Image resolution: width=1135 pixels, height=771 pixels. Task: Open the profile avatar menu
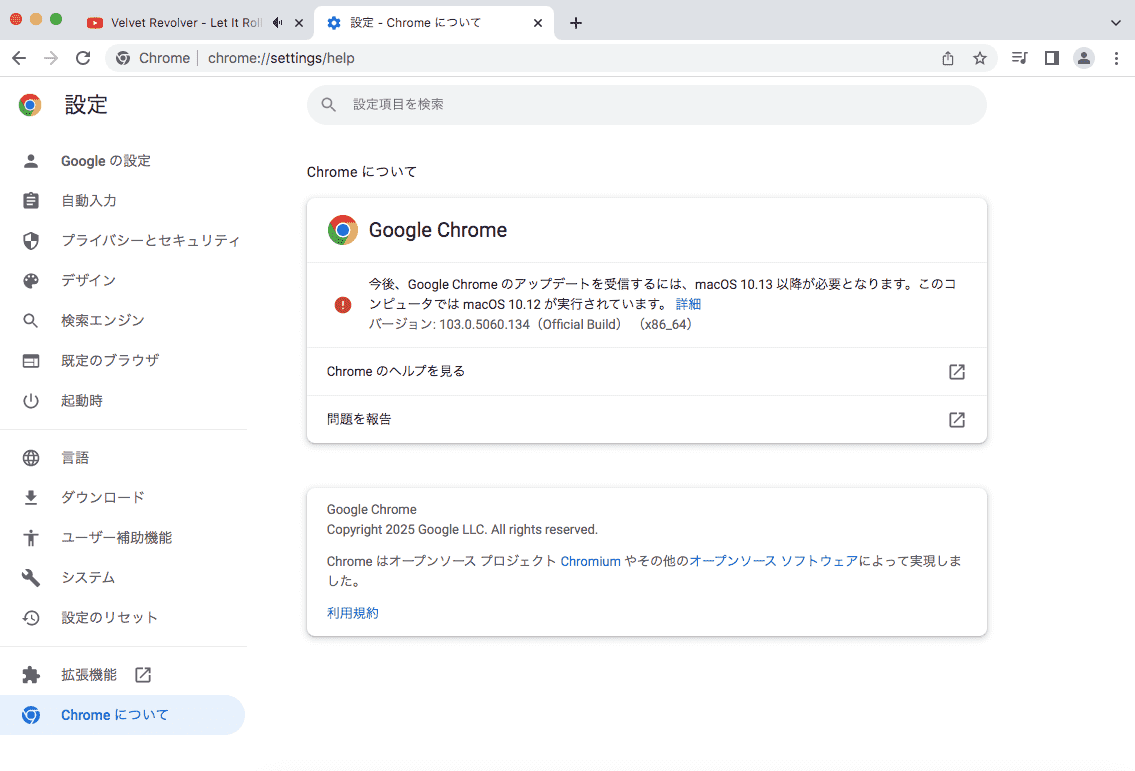pyautogui.click(x=1084, y=58)
